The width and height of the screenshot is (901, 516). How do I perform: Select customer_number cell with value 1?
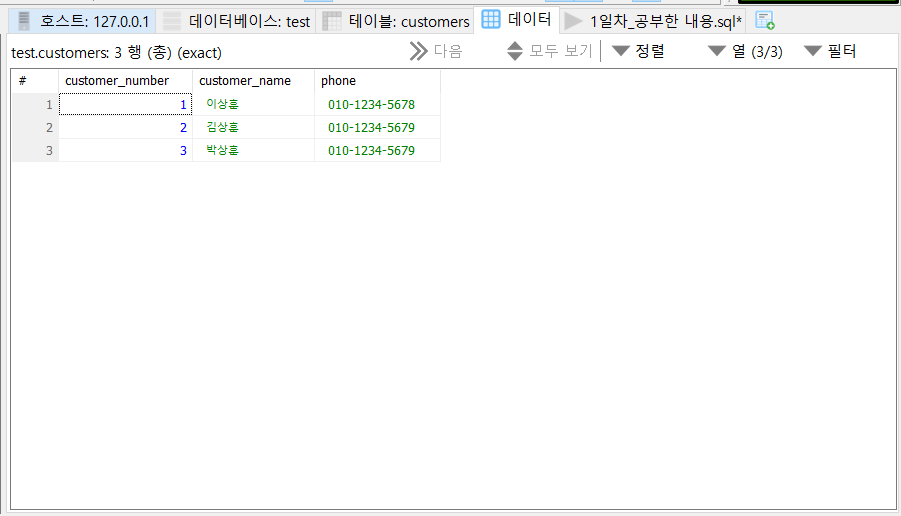click(125, 104)
